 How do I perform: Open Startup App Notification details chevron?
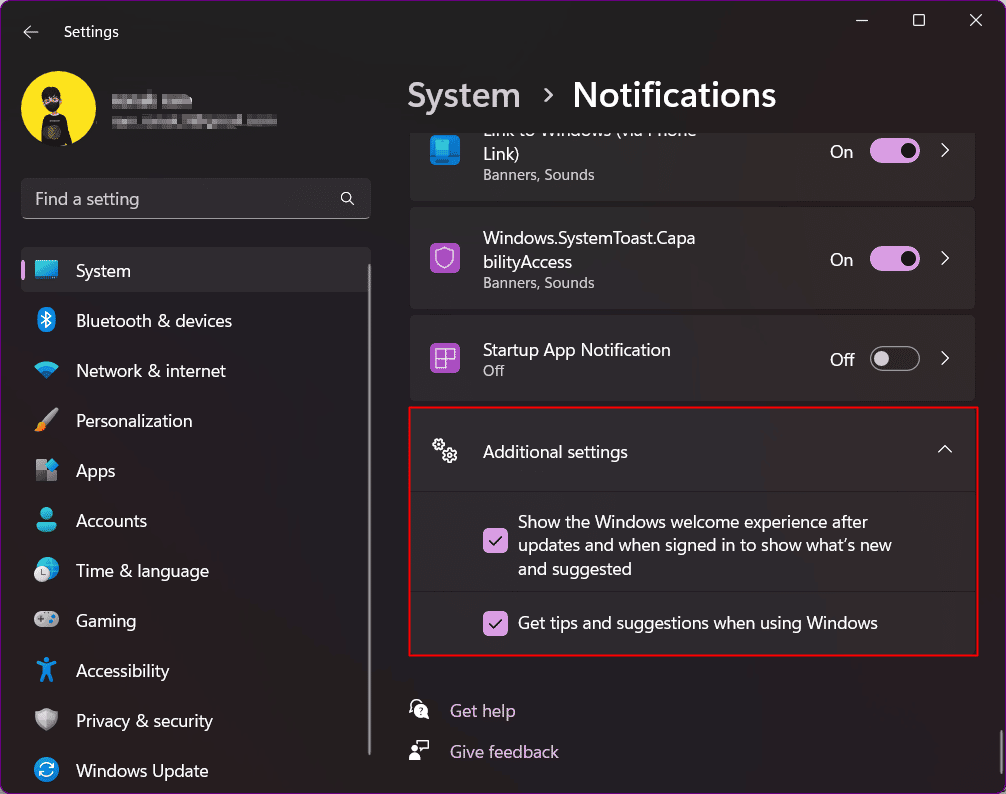point(945,359)
